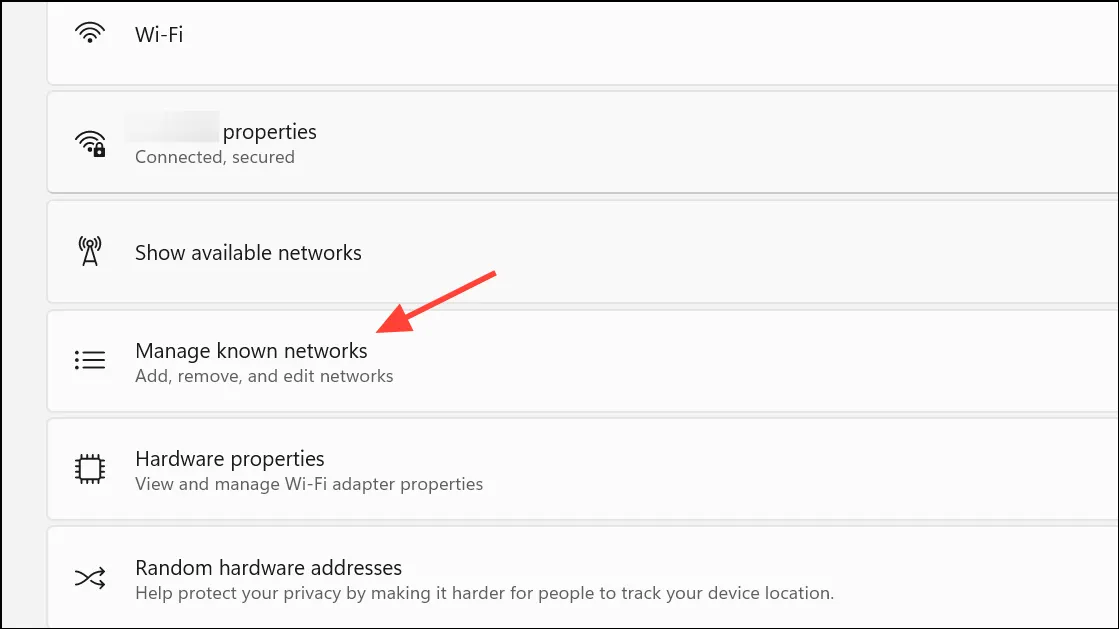
Task: Click empty area of Hardware properties card
Action: 785,469
